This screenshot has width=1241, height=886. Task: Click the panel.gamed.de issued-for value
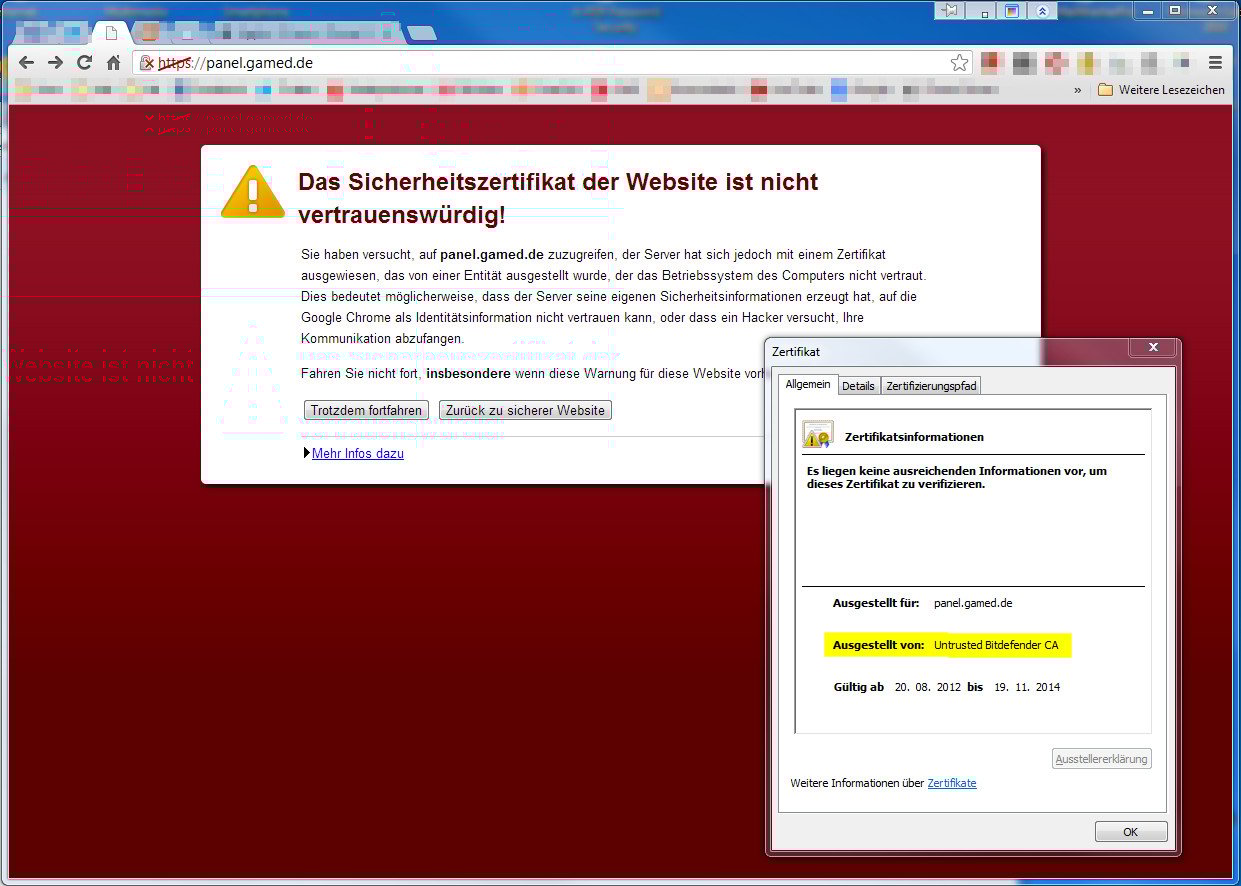point(973,603)
